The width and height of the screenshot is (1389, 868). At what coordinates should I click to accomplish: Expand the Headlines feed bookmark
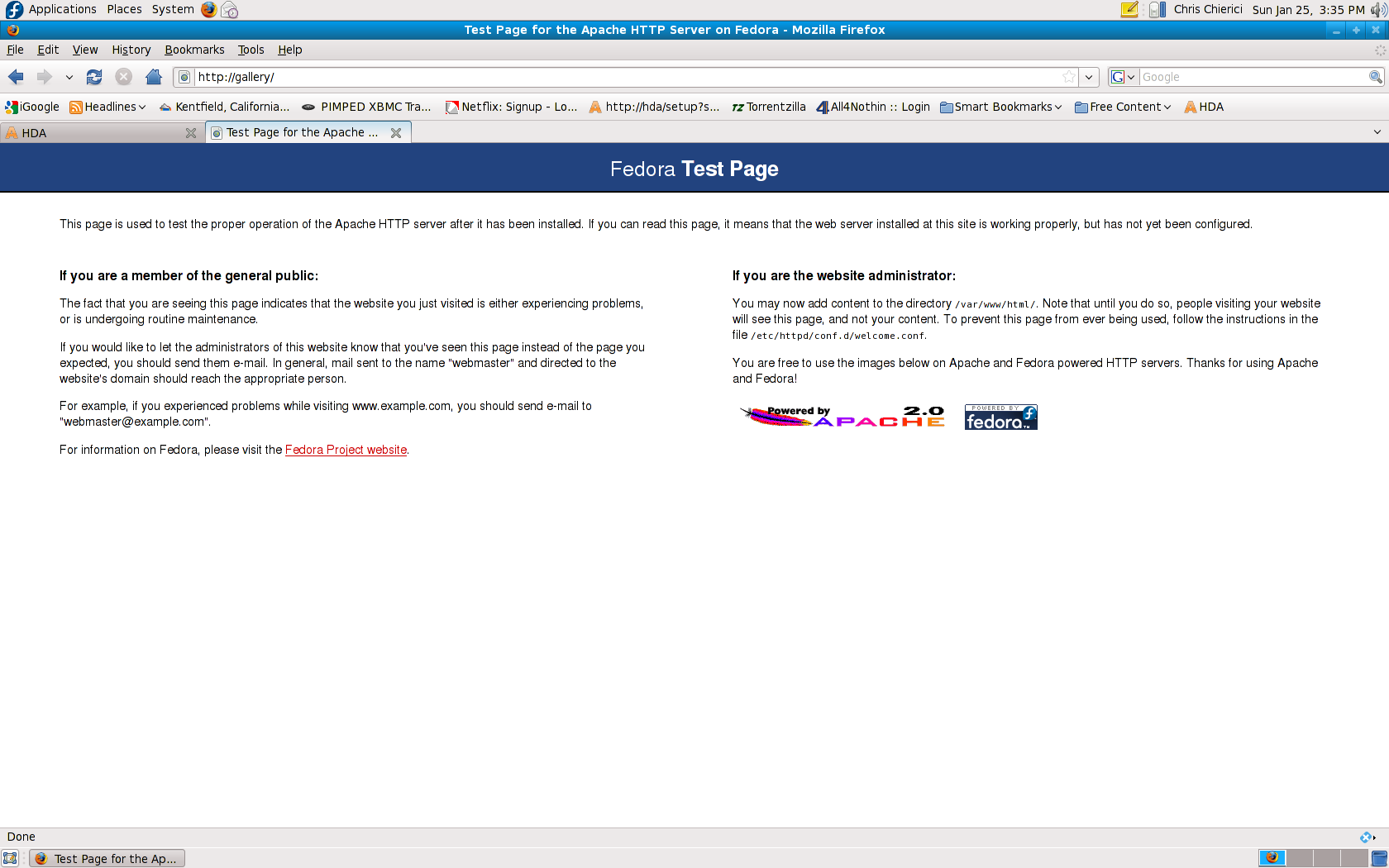107,107
